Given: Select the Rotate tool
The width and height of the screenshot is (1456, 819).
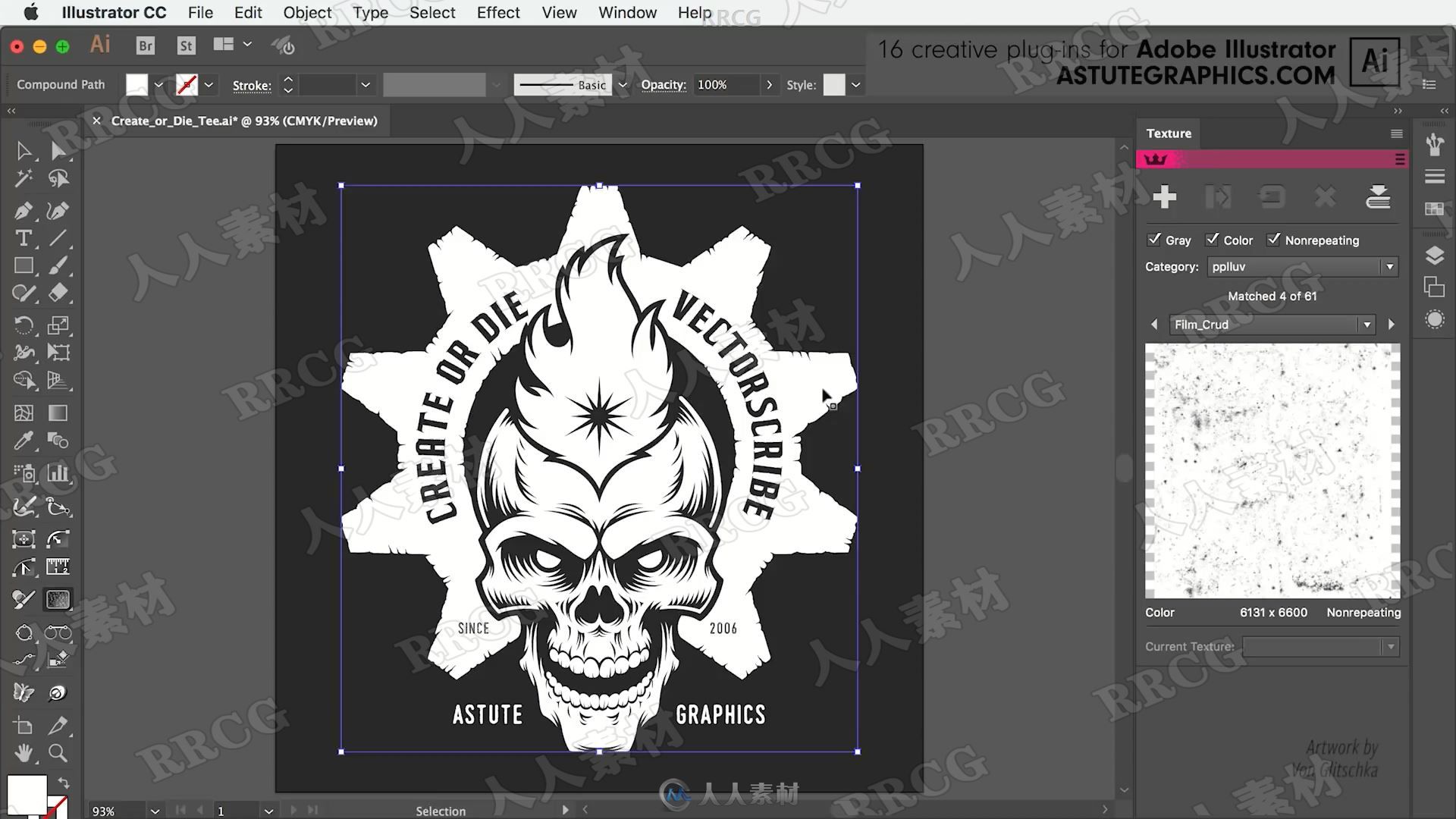Looking at the screenshot, I should 24,325.
